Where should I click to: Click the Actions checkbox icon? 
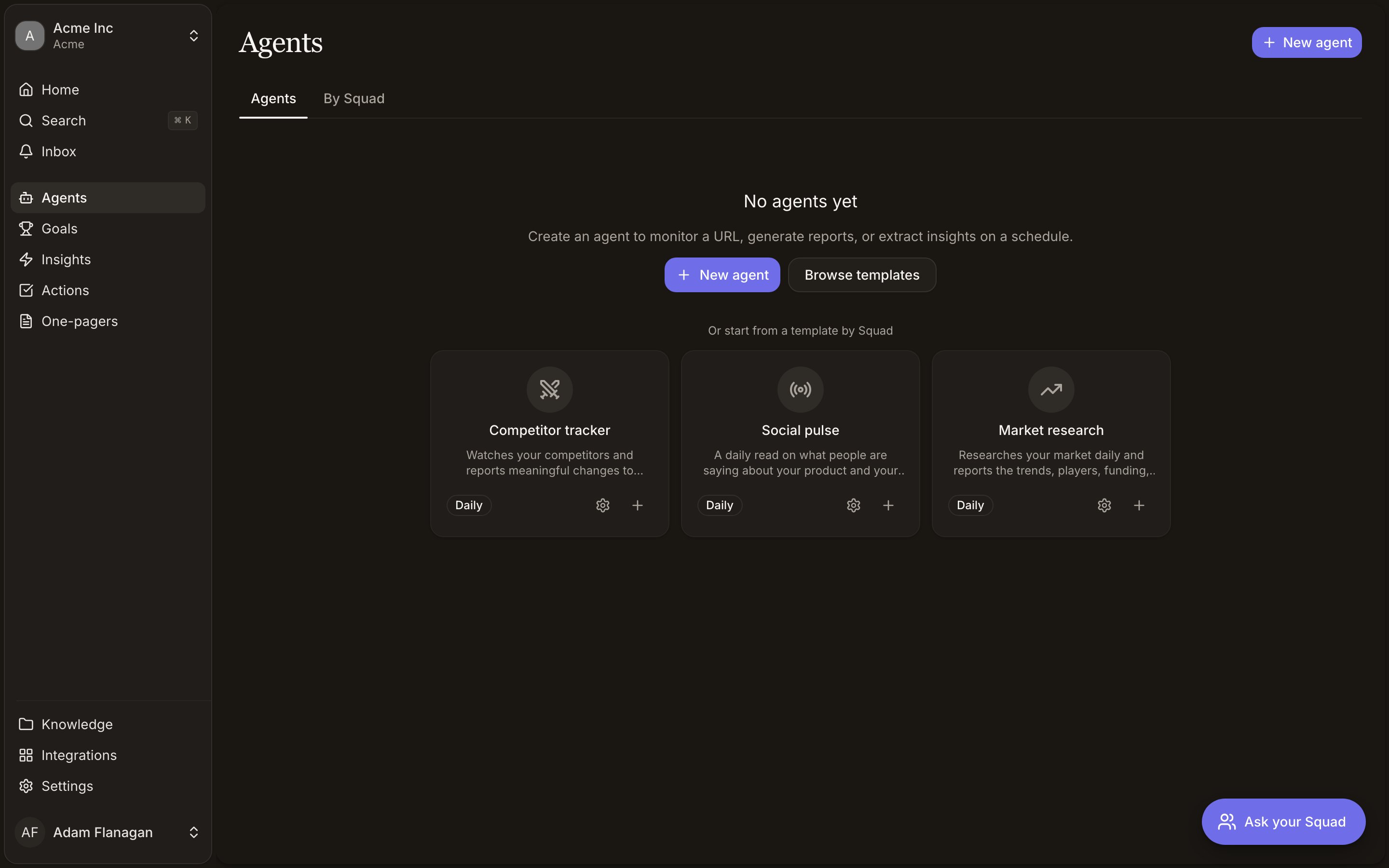pos(26,290)
